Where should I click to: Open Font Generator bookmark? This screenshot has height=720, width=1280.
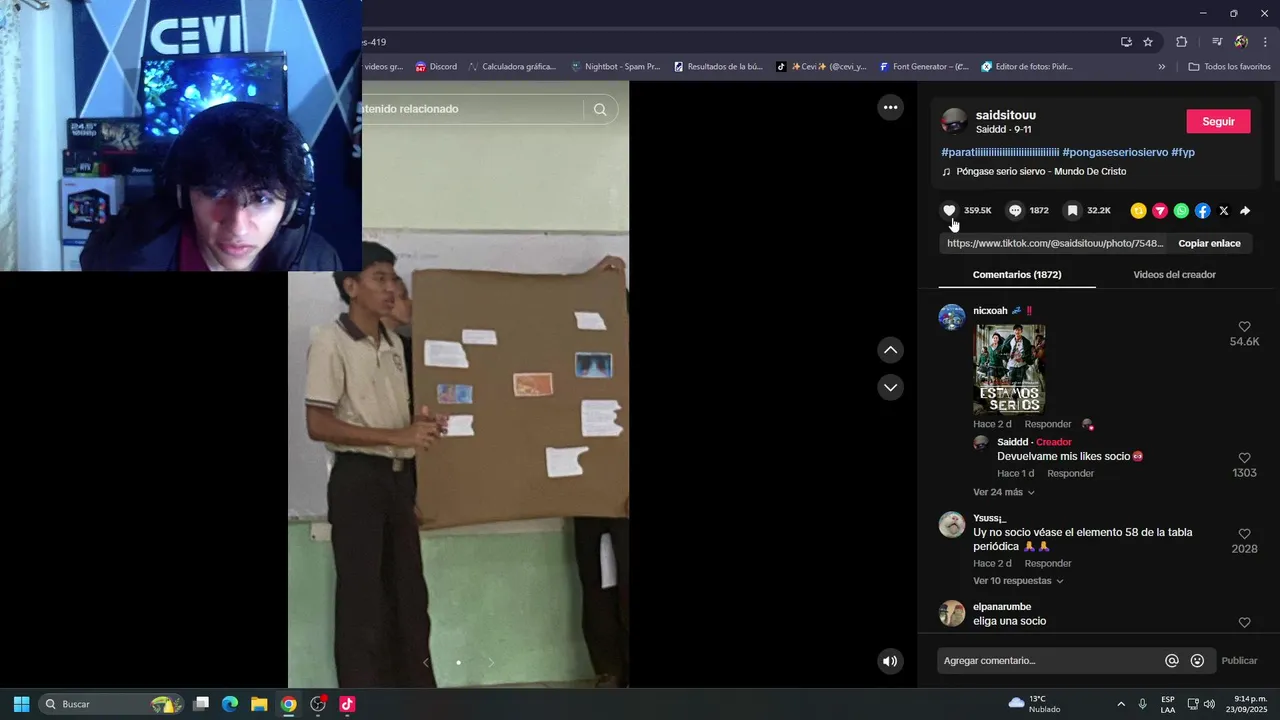(x=924, y=67)
